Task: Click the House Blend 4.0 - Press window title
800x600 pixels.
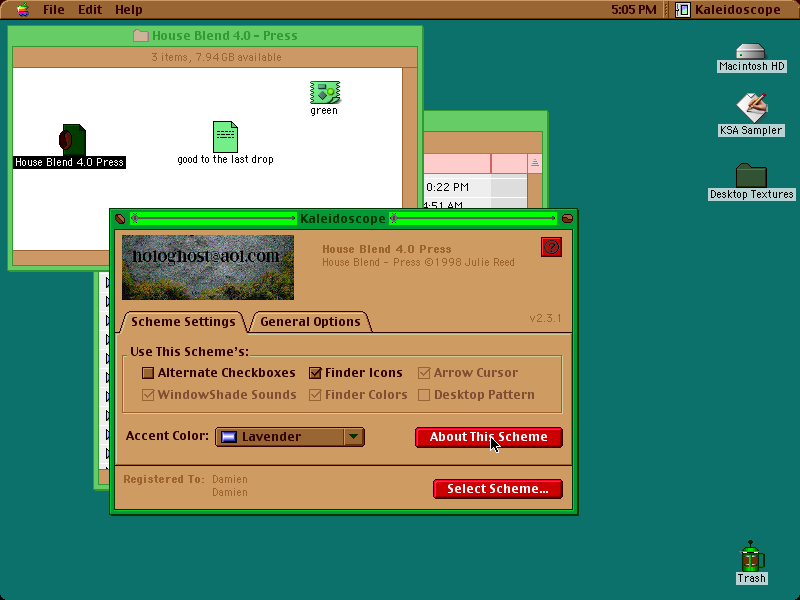Action: pyautogui.click(x=224, y=36)
